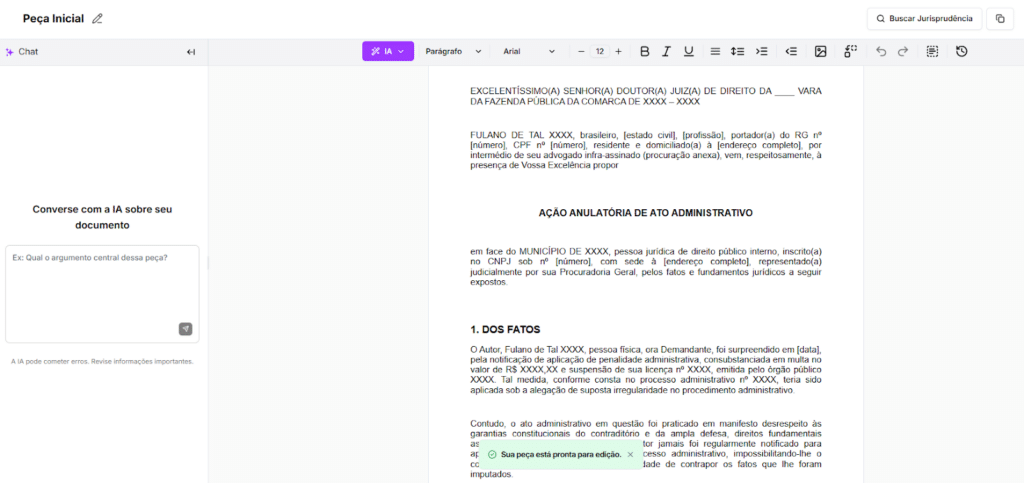1024x483 pixels.
Task: Click the font size field showing 12
Action: point(600,51)
